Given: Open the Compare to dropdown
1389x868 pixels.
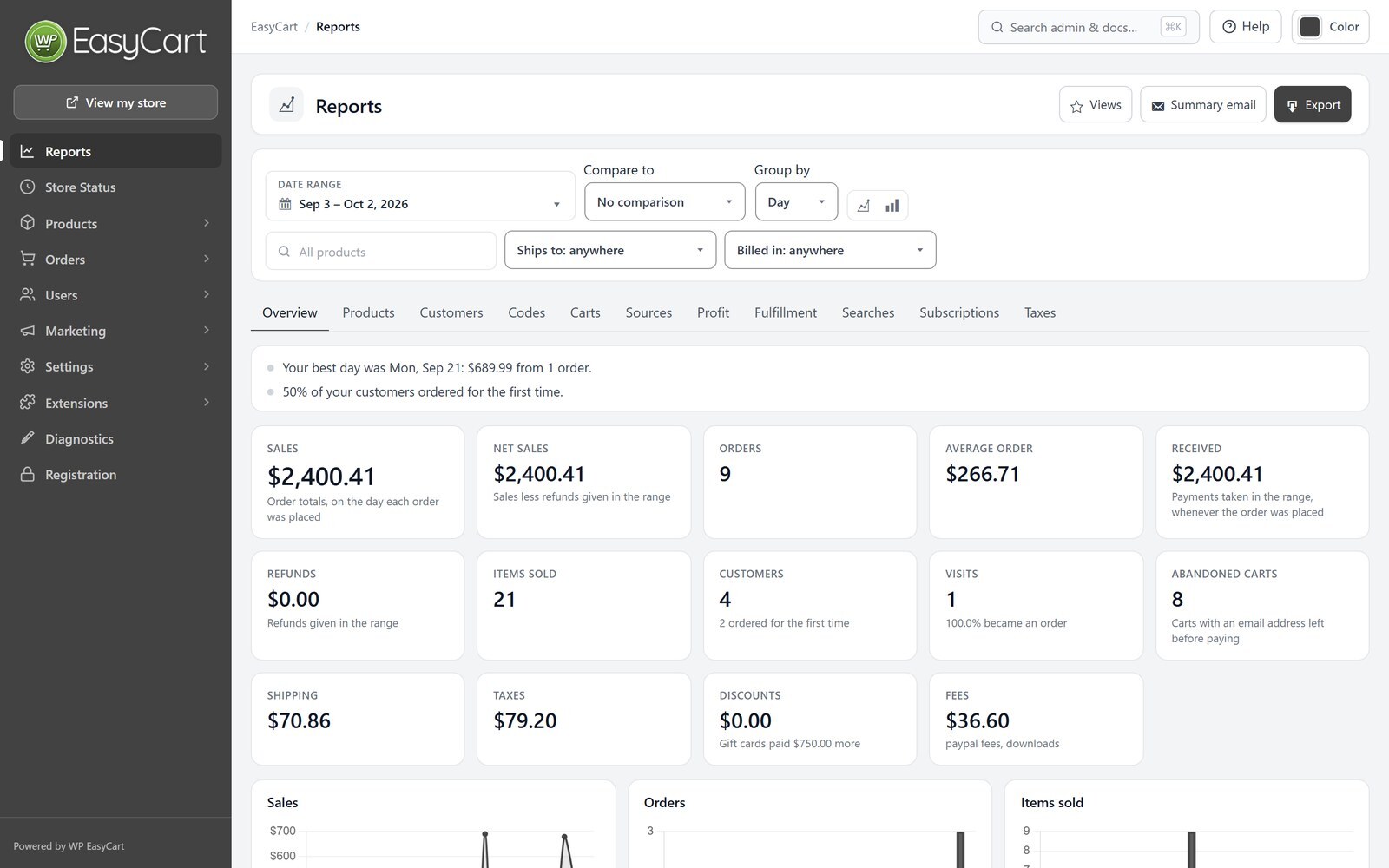Looking at the screenshot, I should [665, 201].
